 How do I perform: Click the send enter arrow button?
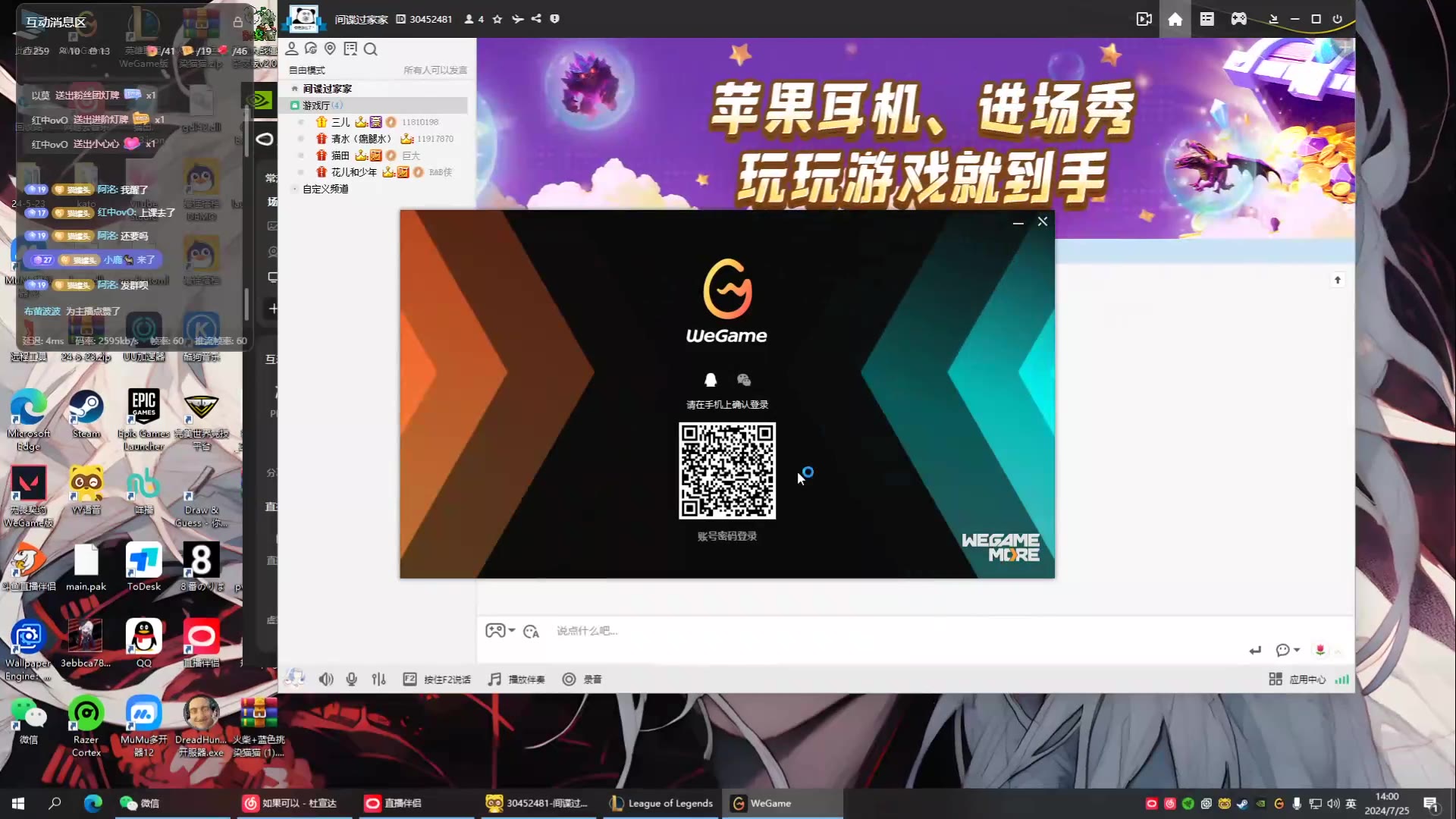tap(1255, 651)
